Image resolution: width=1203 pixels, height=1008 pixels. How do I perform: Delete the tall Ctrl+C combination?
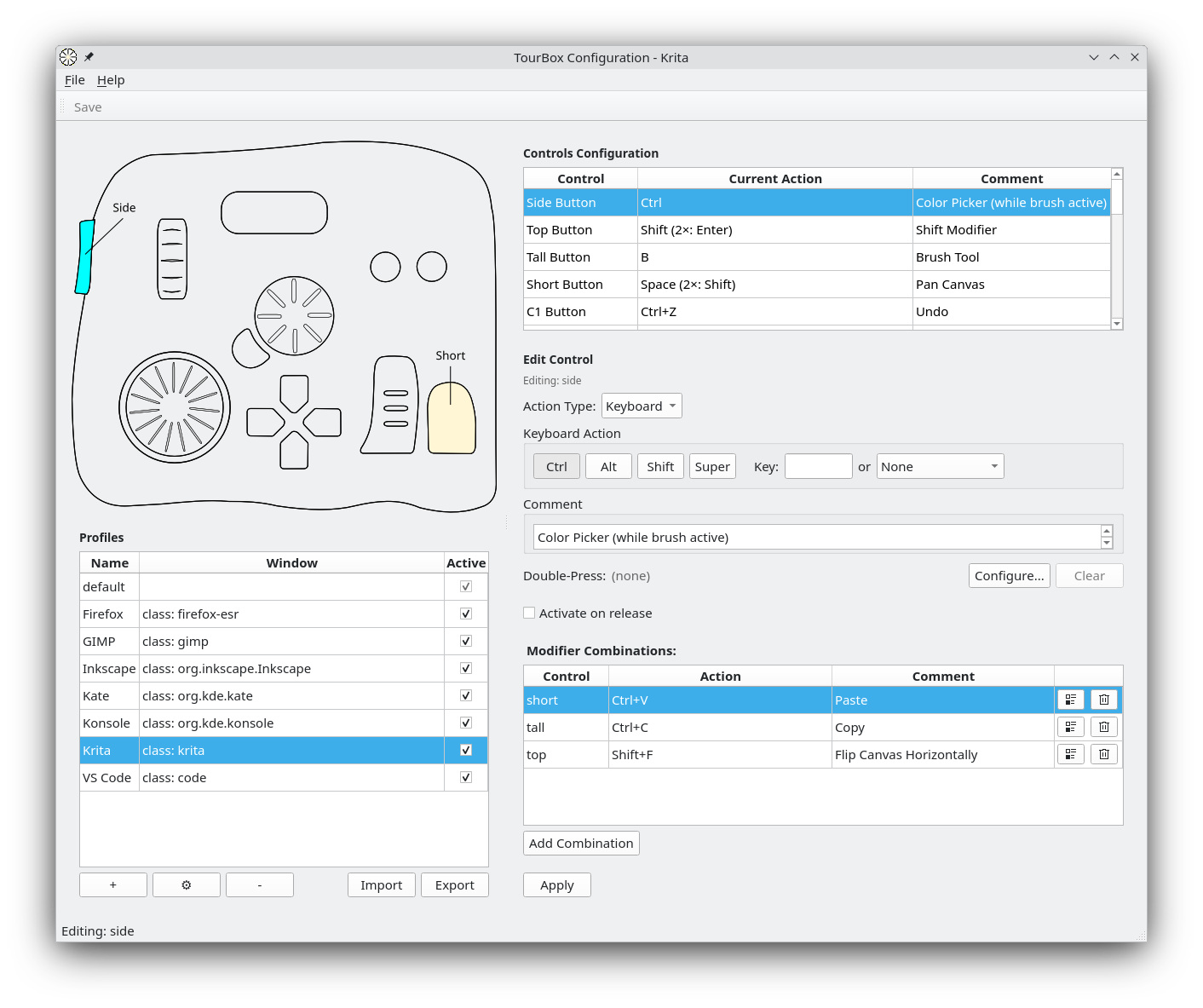click(1103, 727)
